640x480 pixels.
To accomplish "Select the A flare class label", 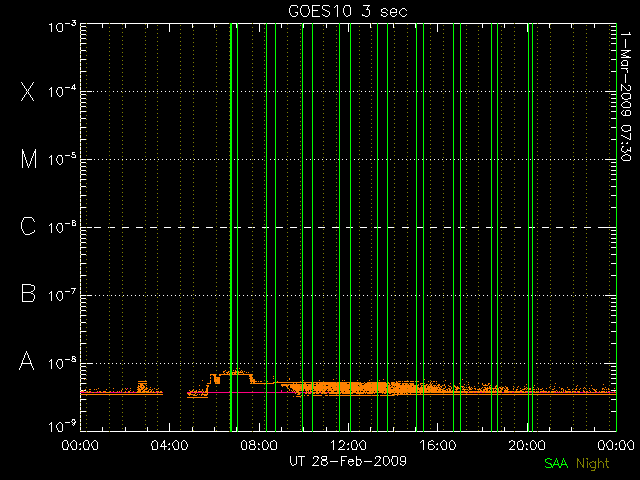I will click(x=27, y=361).
